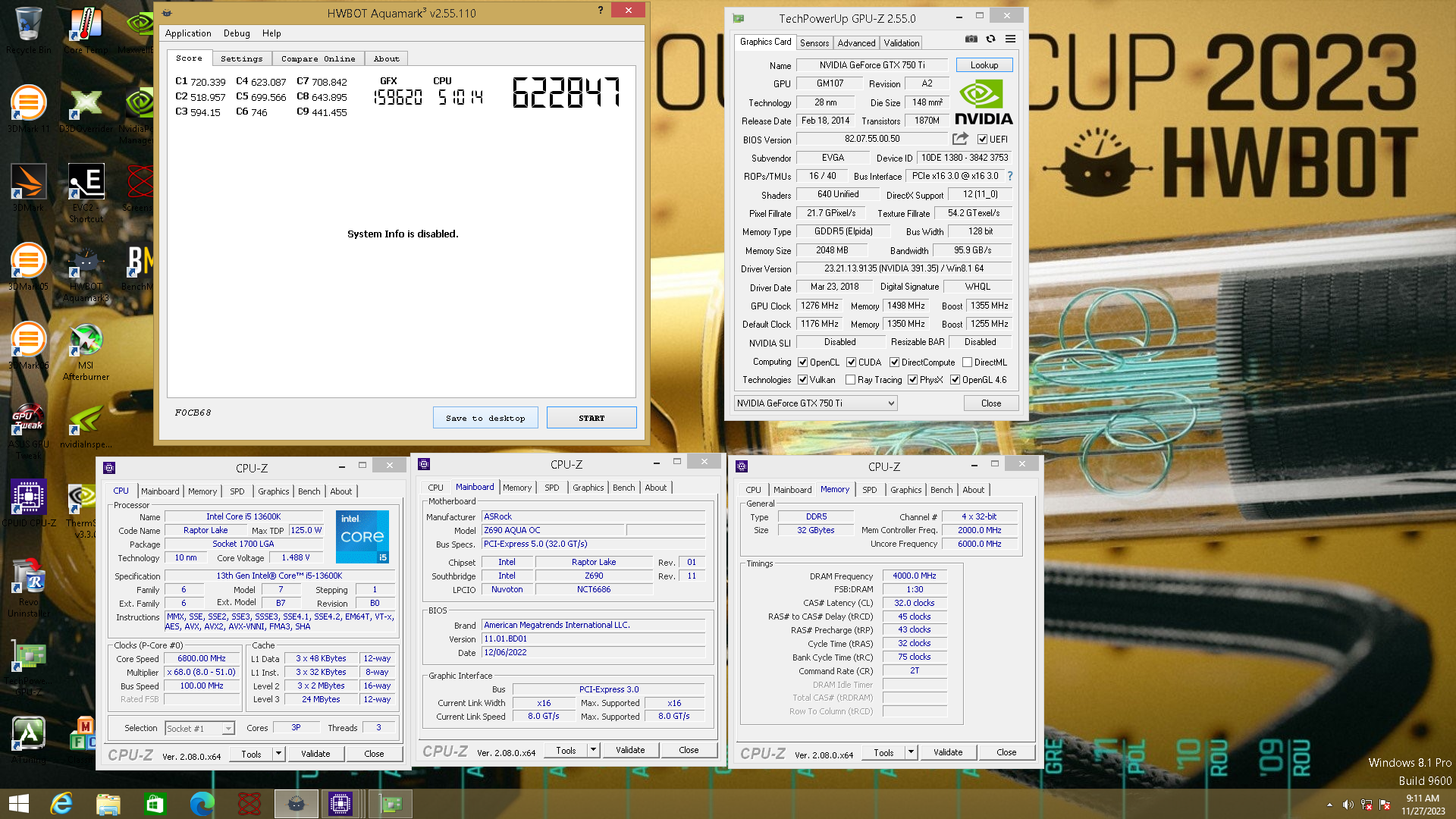Switch to the Advanced tab in GPU-Z
This screenshot has width=1456, height=819.
click(x=856, y=43)
